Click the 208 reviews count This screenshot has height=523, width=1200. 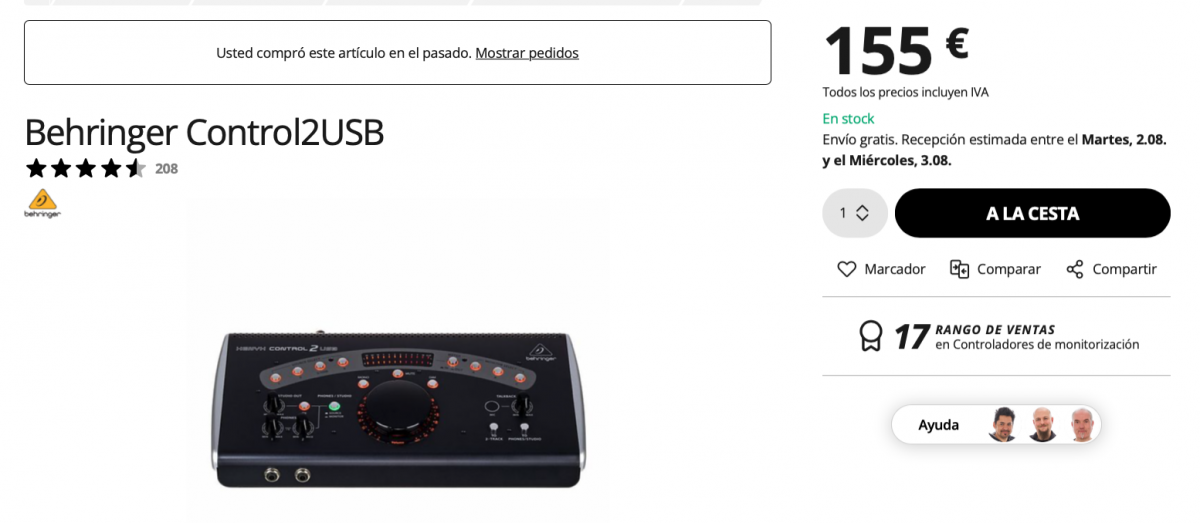[x=166, y=168]
